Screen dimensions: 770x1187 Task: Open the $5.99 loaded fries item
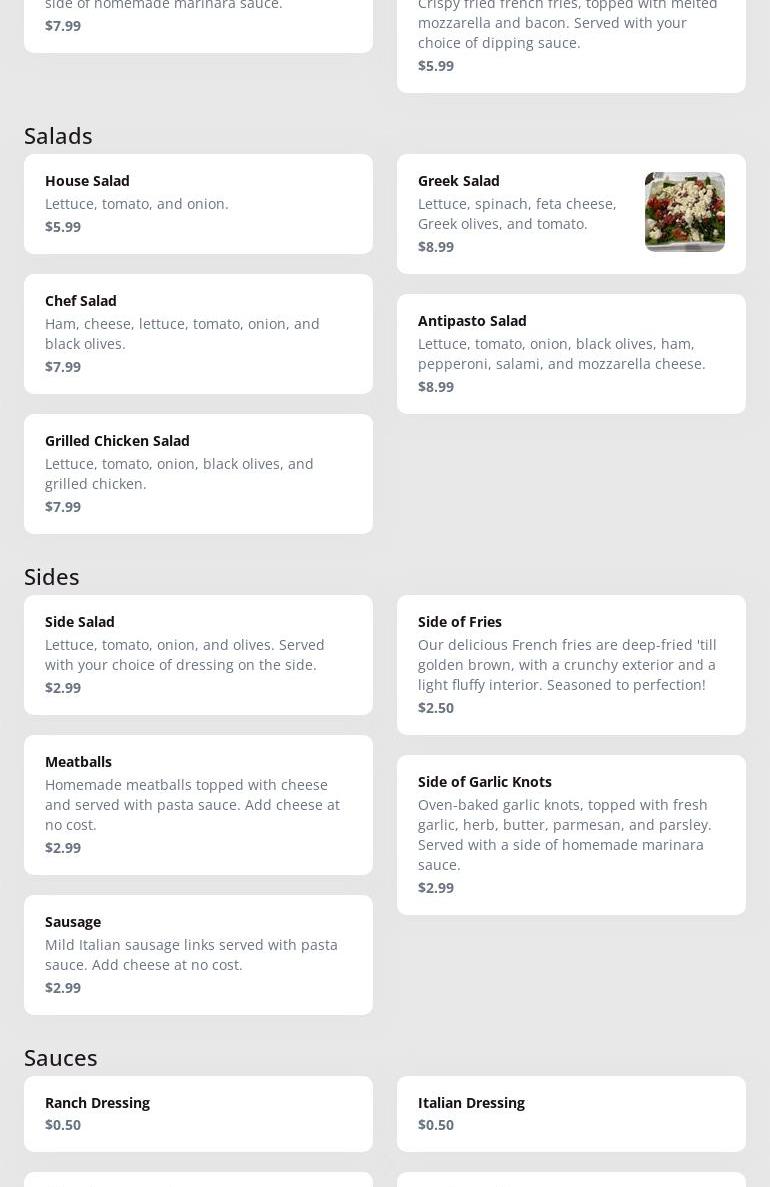pyautogui.click(x=570, y=40)
